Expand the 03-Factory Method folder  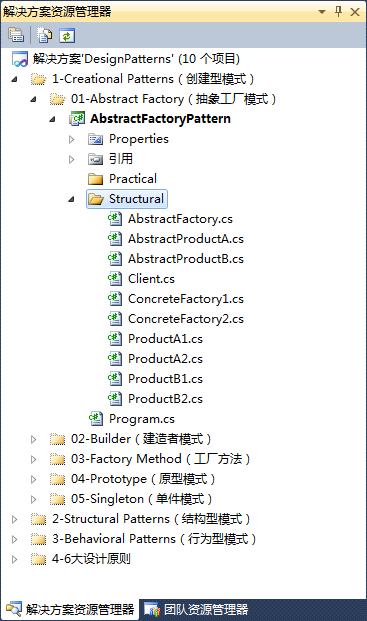(x=34, y=459)
